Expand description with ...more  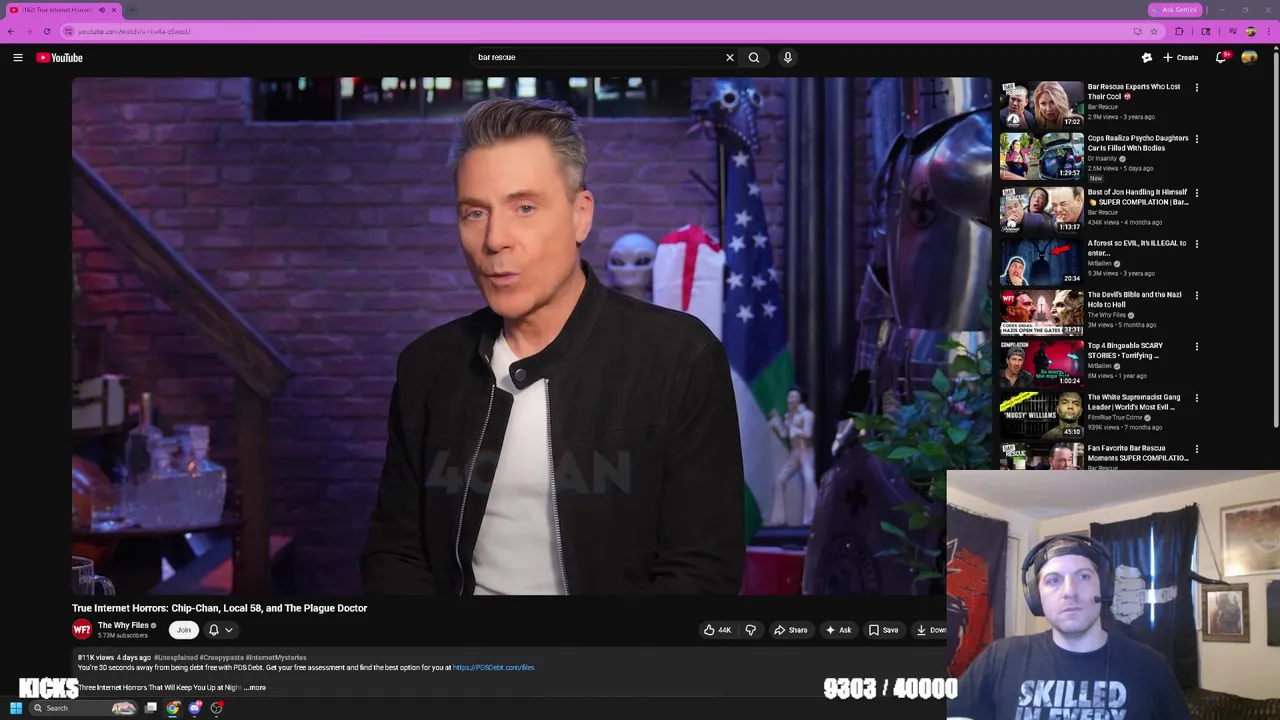[x=255, y=688]
